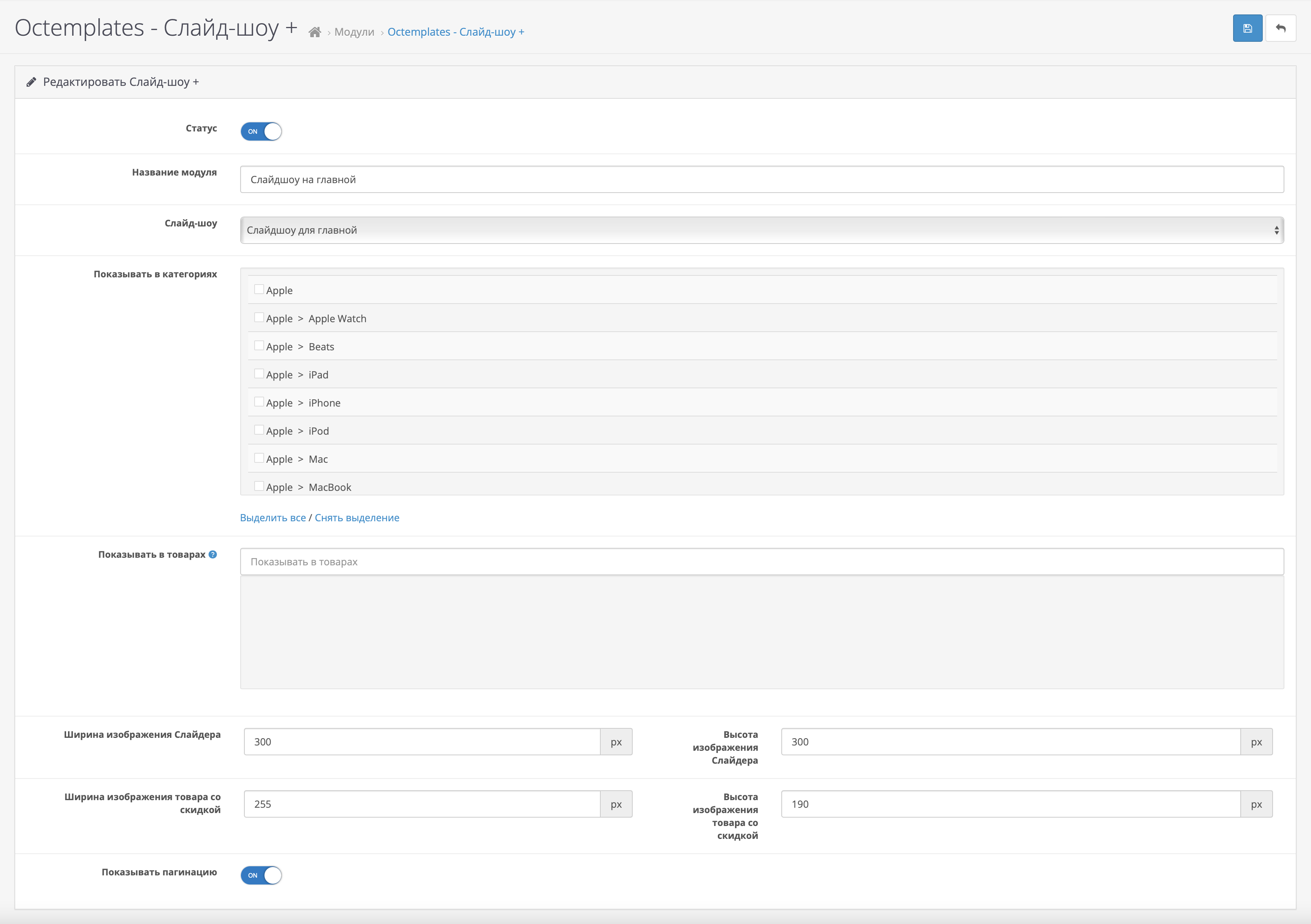Open Octemplates - Слайд-шоу + breadcrumb link
Viewport: 1311px width, 924px height.
coord(456,33)
